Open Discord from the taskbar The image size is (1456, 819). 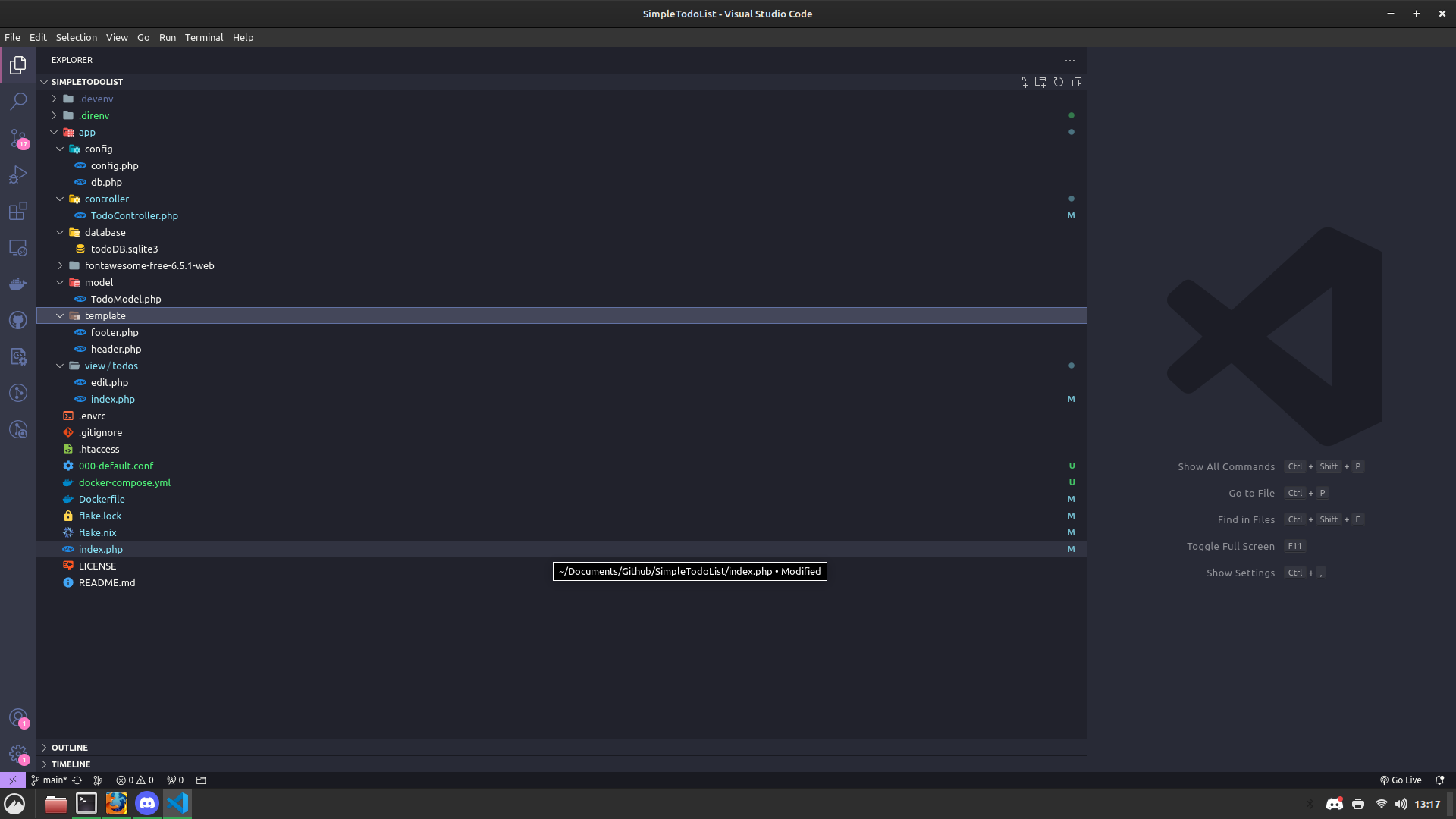click(147, 803)
